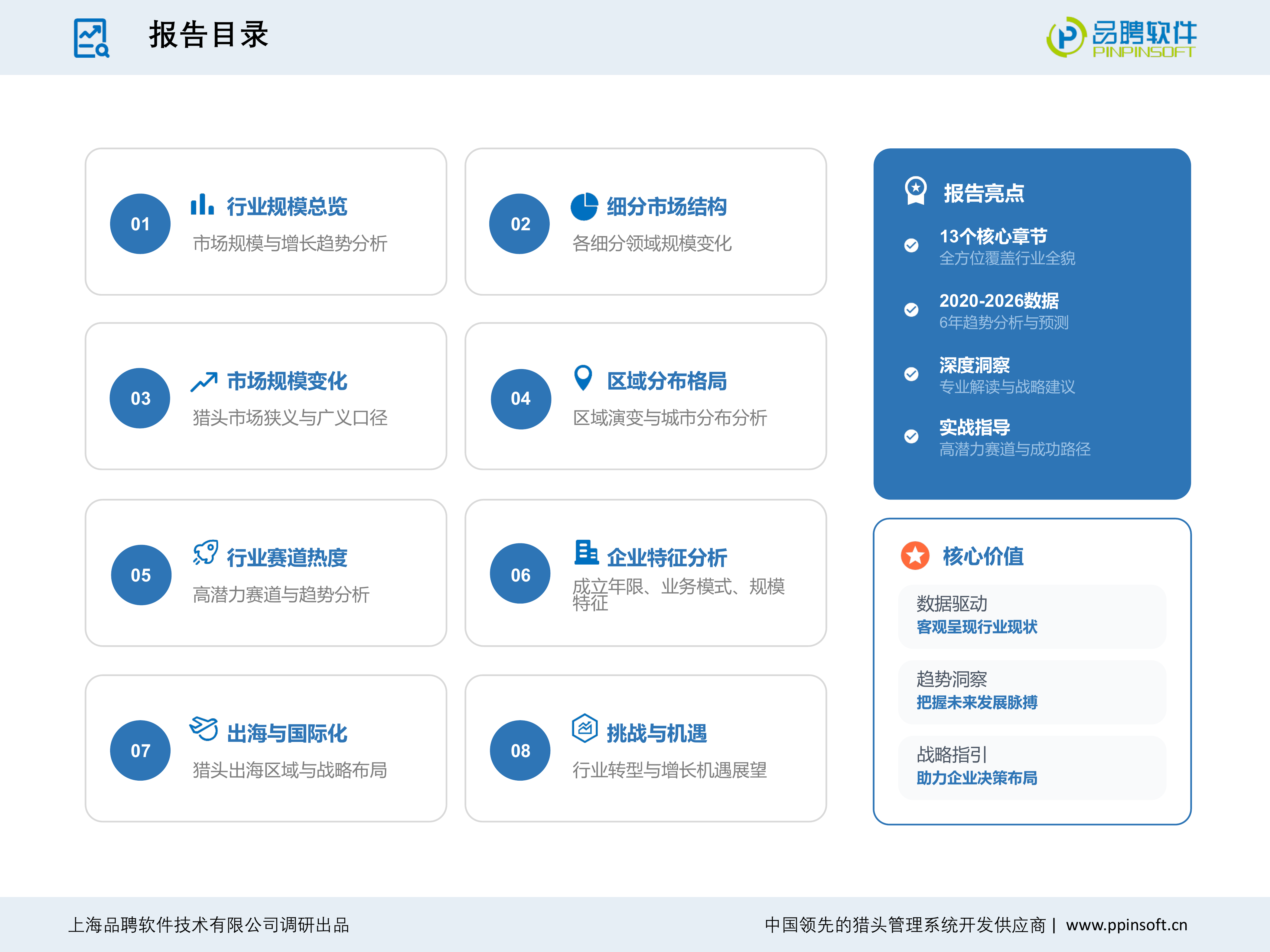Click the 报告目录 page title
Viewport: 1270px width, 952px height.
pyautogui.click(x=209, y=35)
